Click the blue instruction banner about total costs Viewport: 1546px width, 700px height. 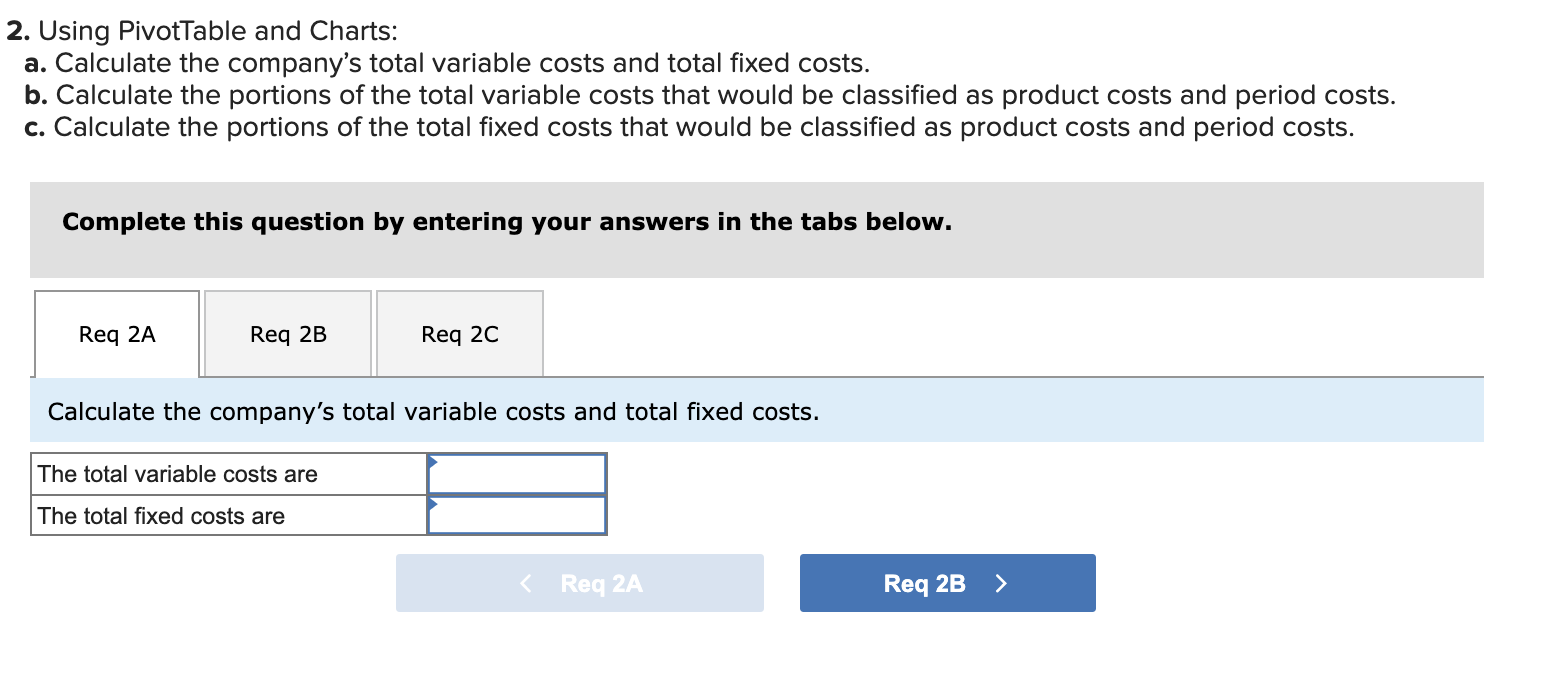click(433, 411)
